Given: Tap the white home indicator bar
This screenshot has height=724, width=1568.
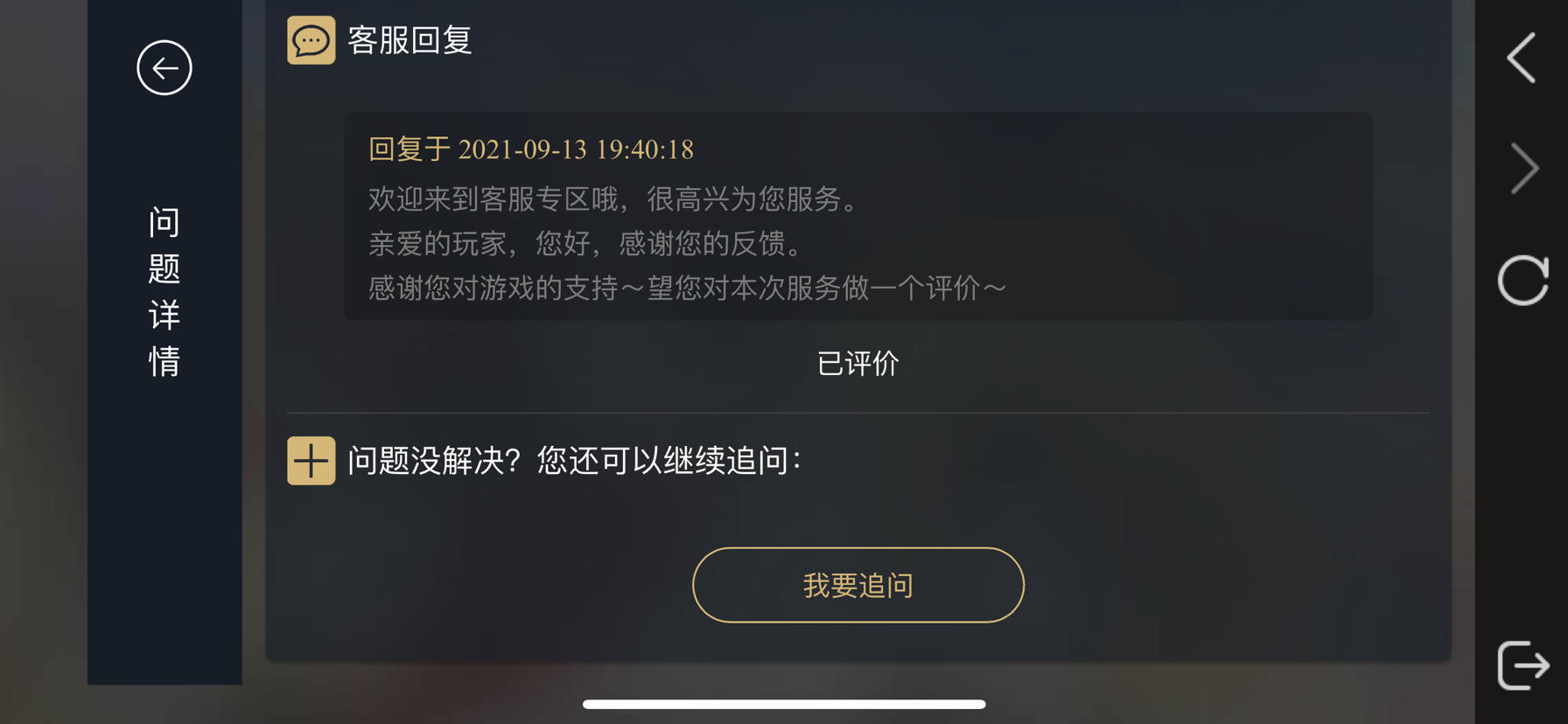Looking at the screenshot, I should click(784, 704).
